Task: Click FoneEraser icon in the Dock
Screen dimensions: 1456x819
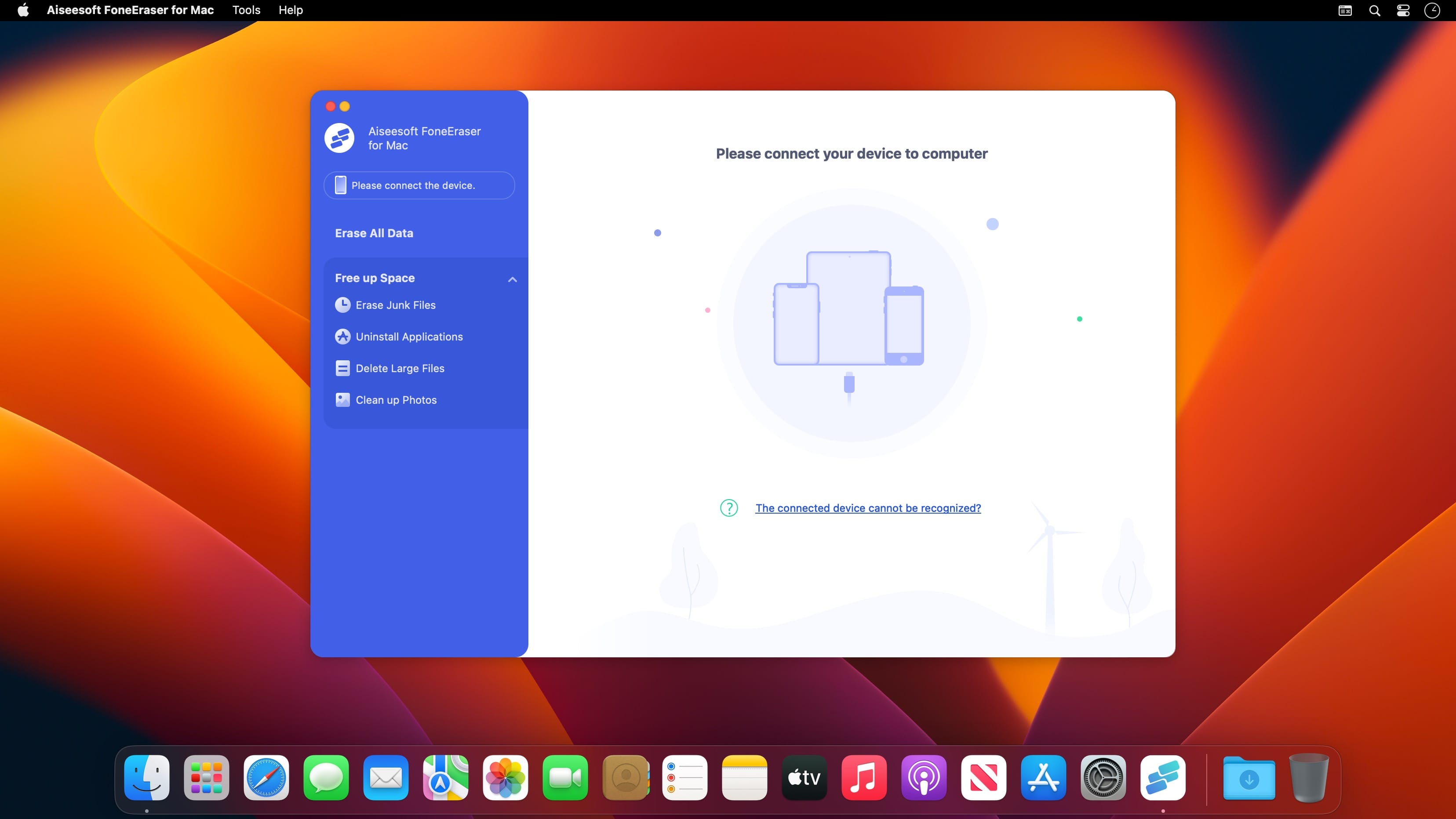Action: click(1163, 778)
